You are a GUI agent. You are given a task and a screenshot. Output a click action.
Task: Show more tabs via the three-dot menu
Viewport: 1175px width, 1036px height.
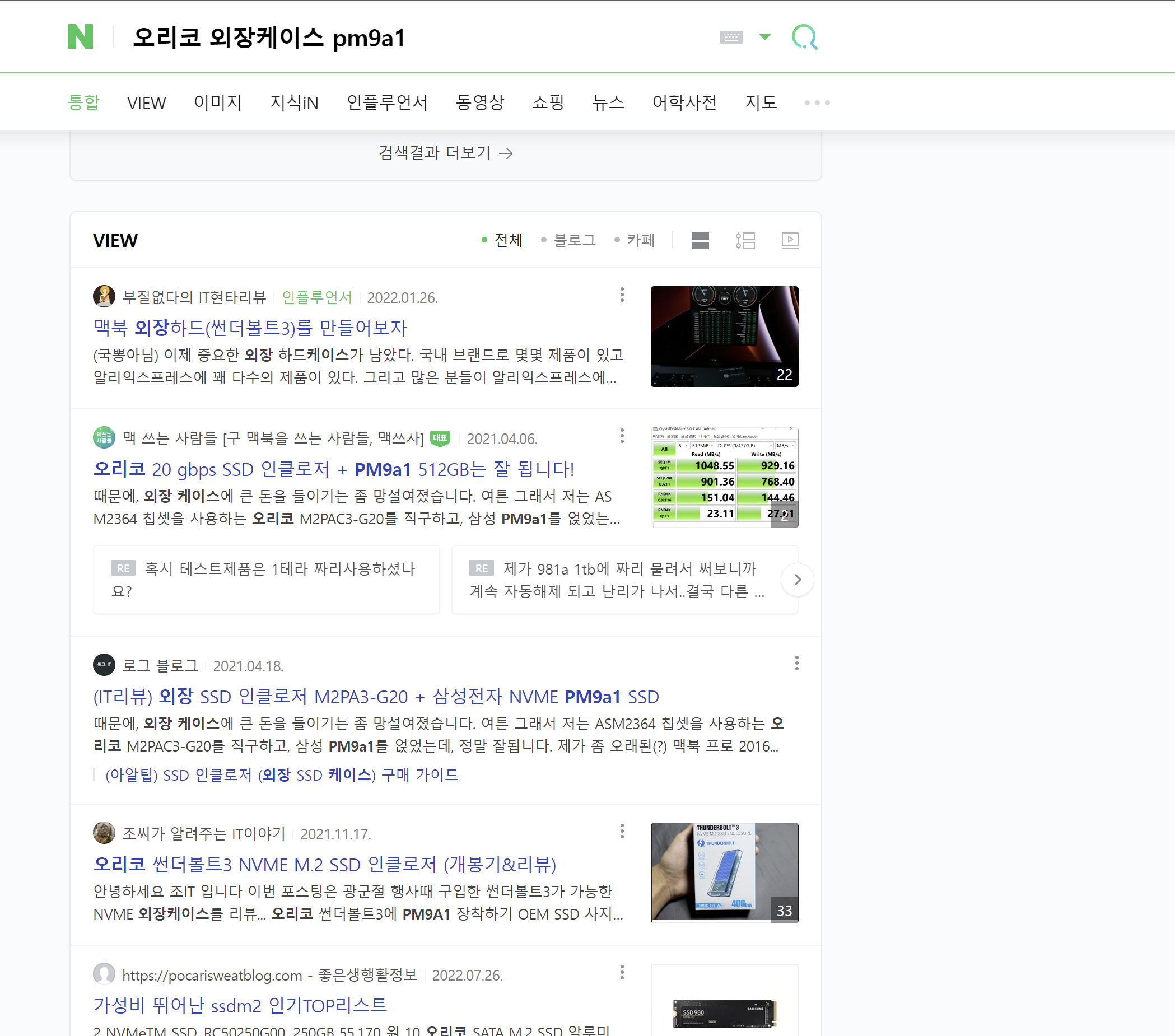[x=817, y=103]
